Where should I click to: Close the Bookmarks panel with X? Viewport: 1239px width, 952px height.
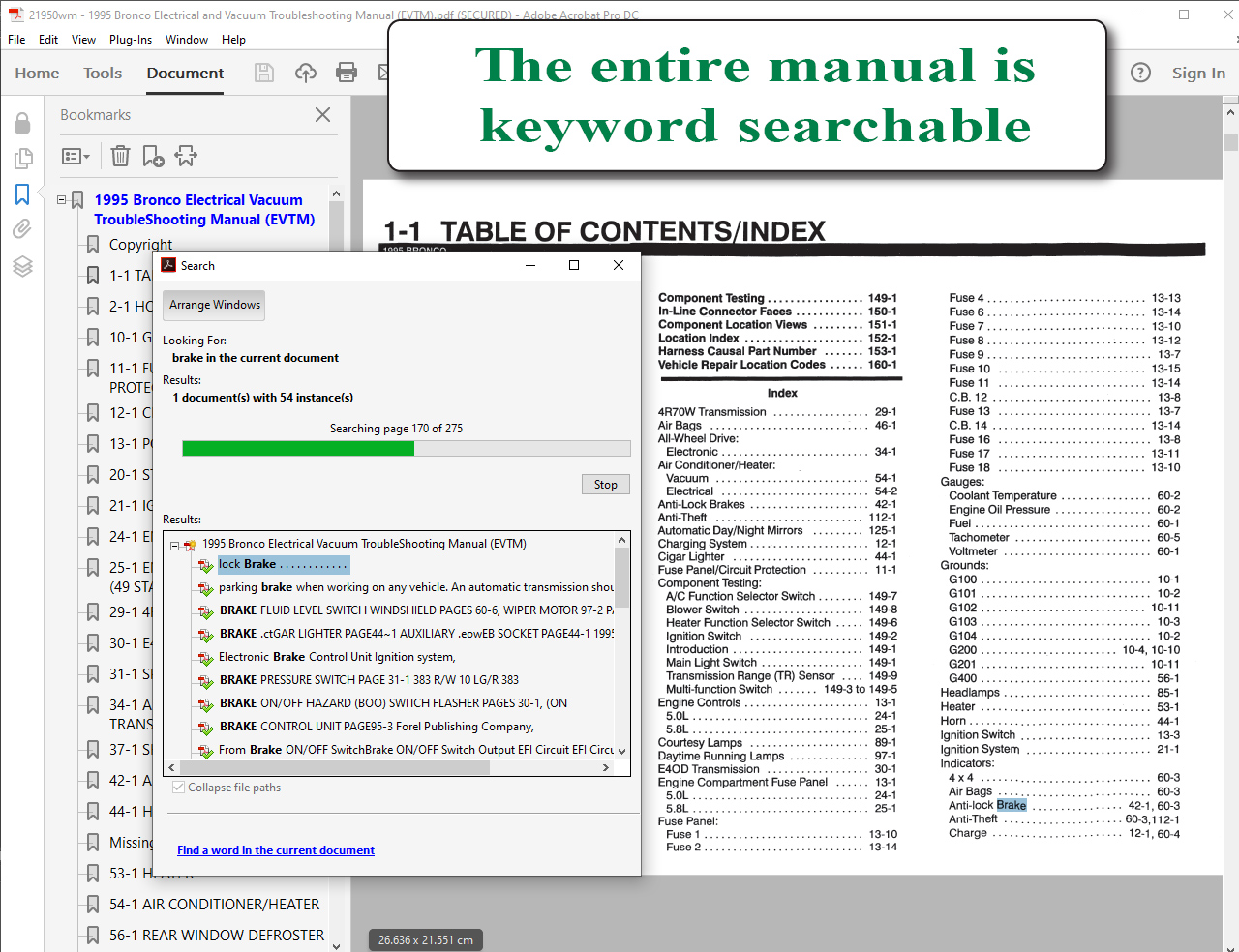click(x=323, y=114)
